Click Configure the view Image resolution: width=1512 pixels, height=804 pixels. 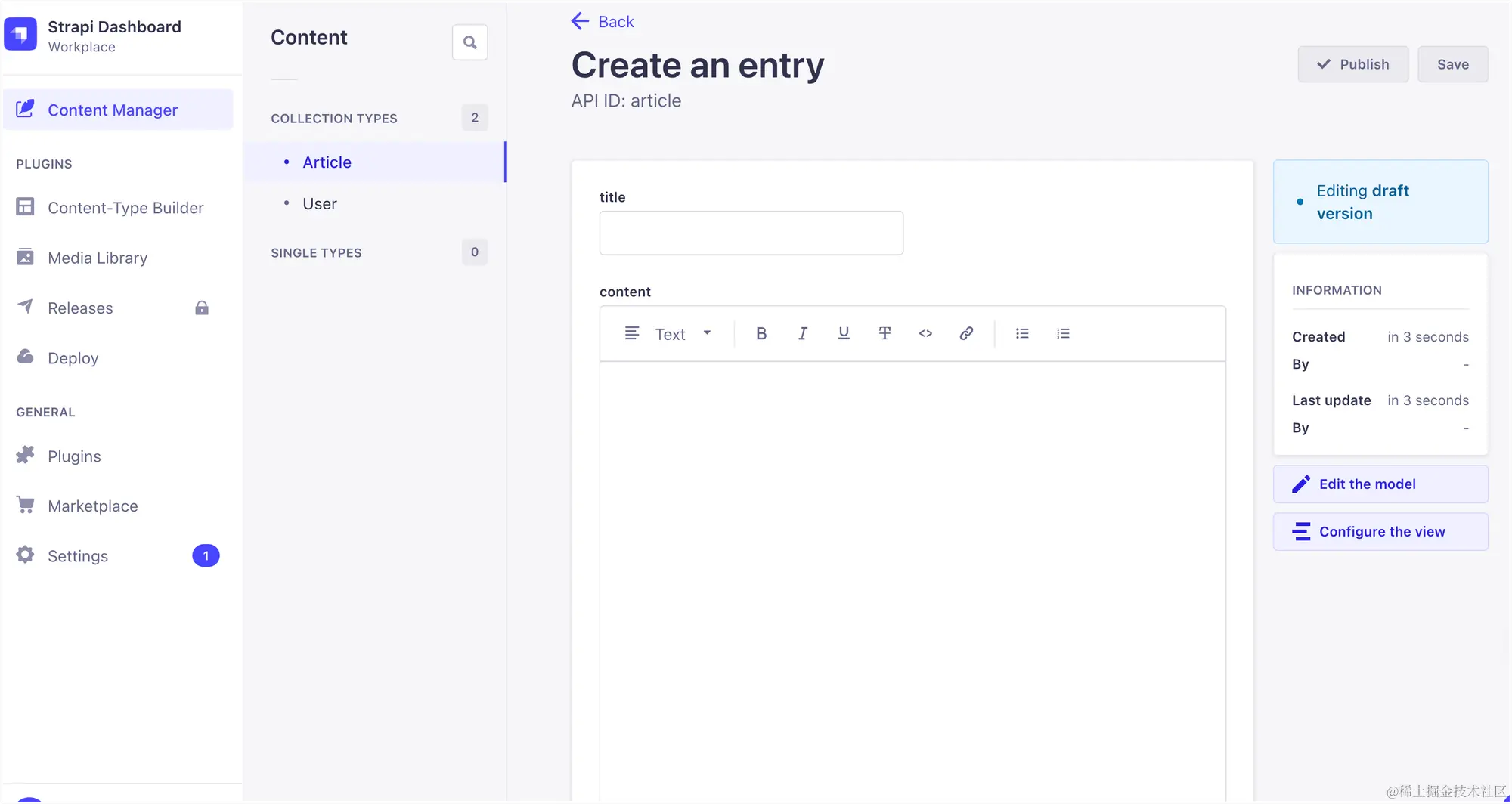point(1380,532)
